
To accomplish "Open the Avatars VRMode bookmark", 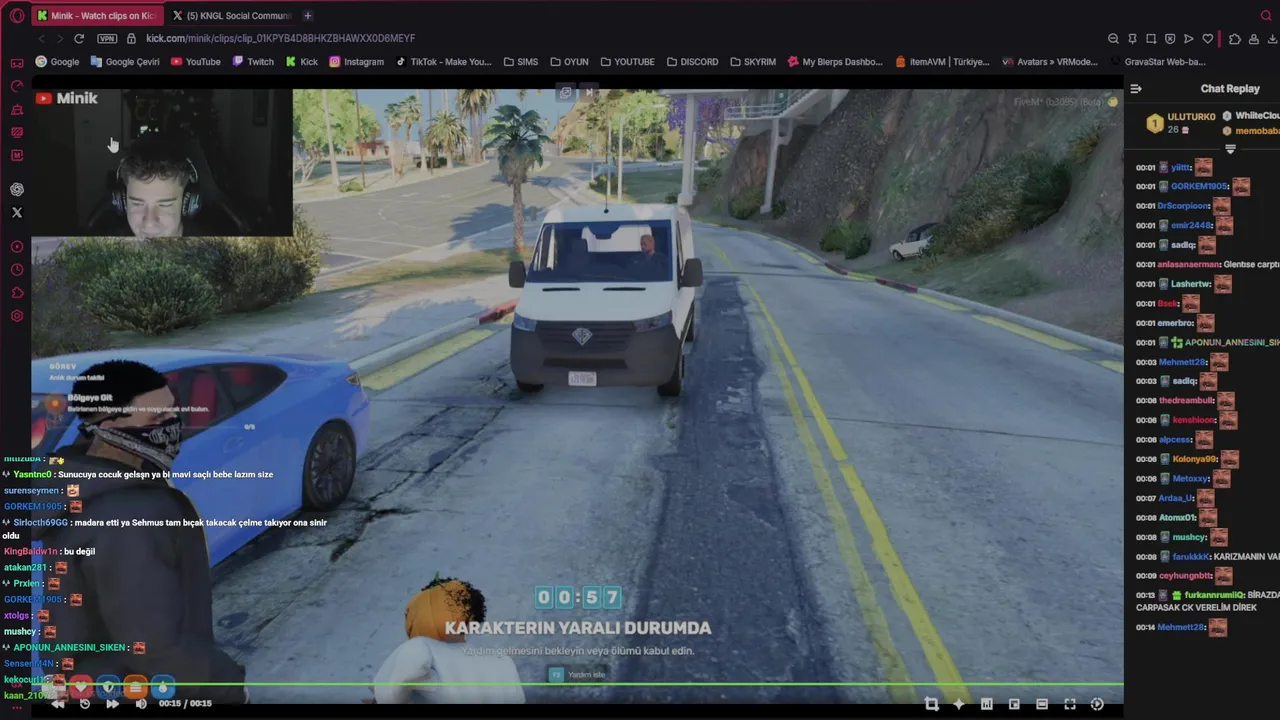I will point(1049,62).
